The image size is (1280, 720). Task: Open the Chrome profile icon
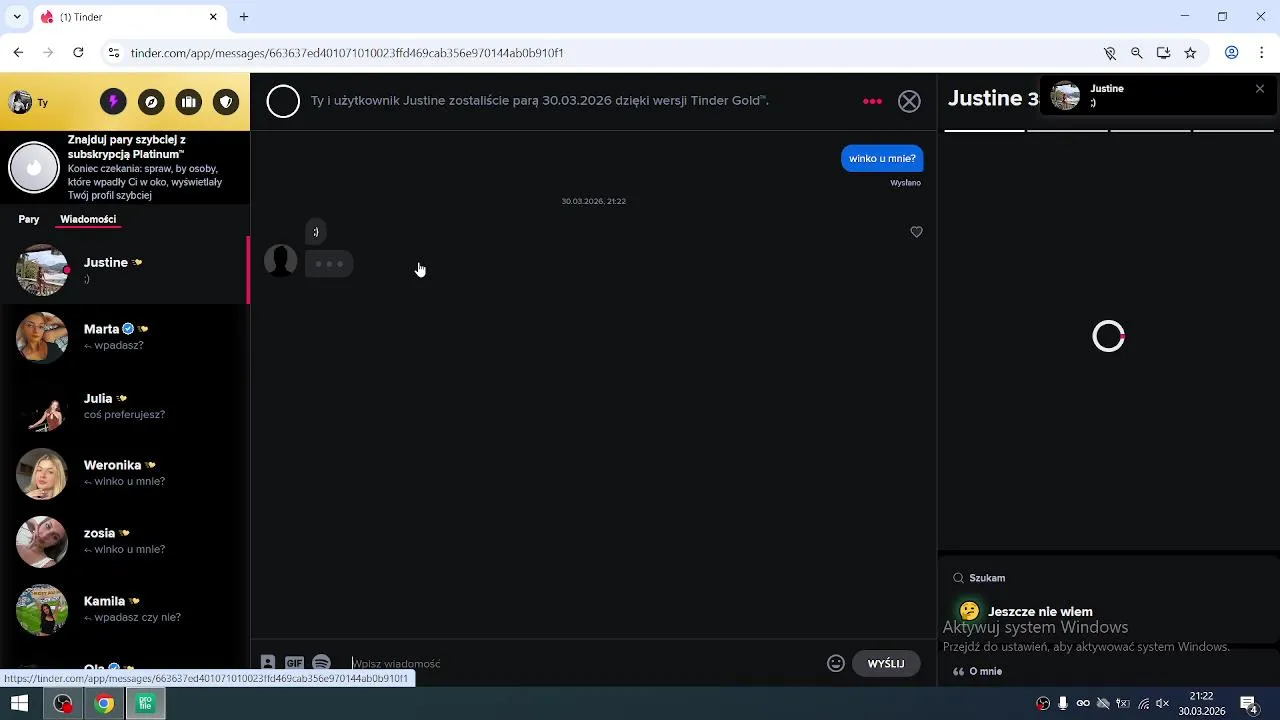[x=1232, y=53]
